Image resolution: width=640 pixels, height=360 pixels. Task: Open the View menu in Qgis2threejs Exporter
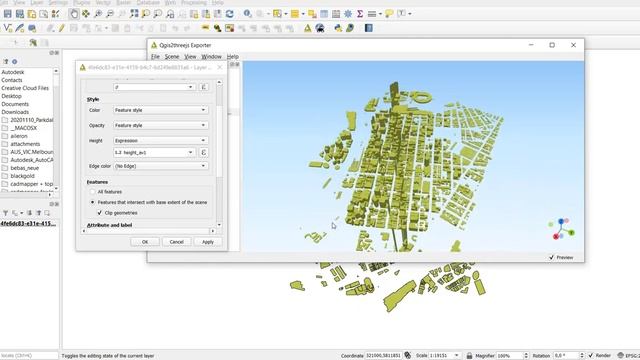point(190,57)
